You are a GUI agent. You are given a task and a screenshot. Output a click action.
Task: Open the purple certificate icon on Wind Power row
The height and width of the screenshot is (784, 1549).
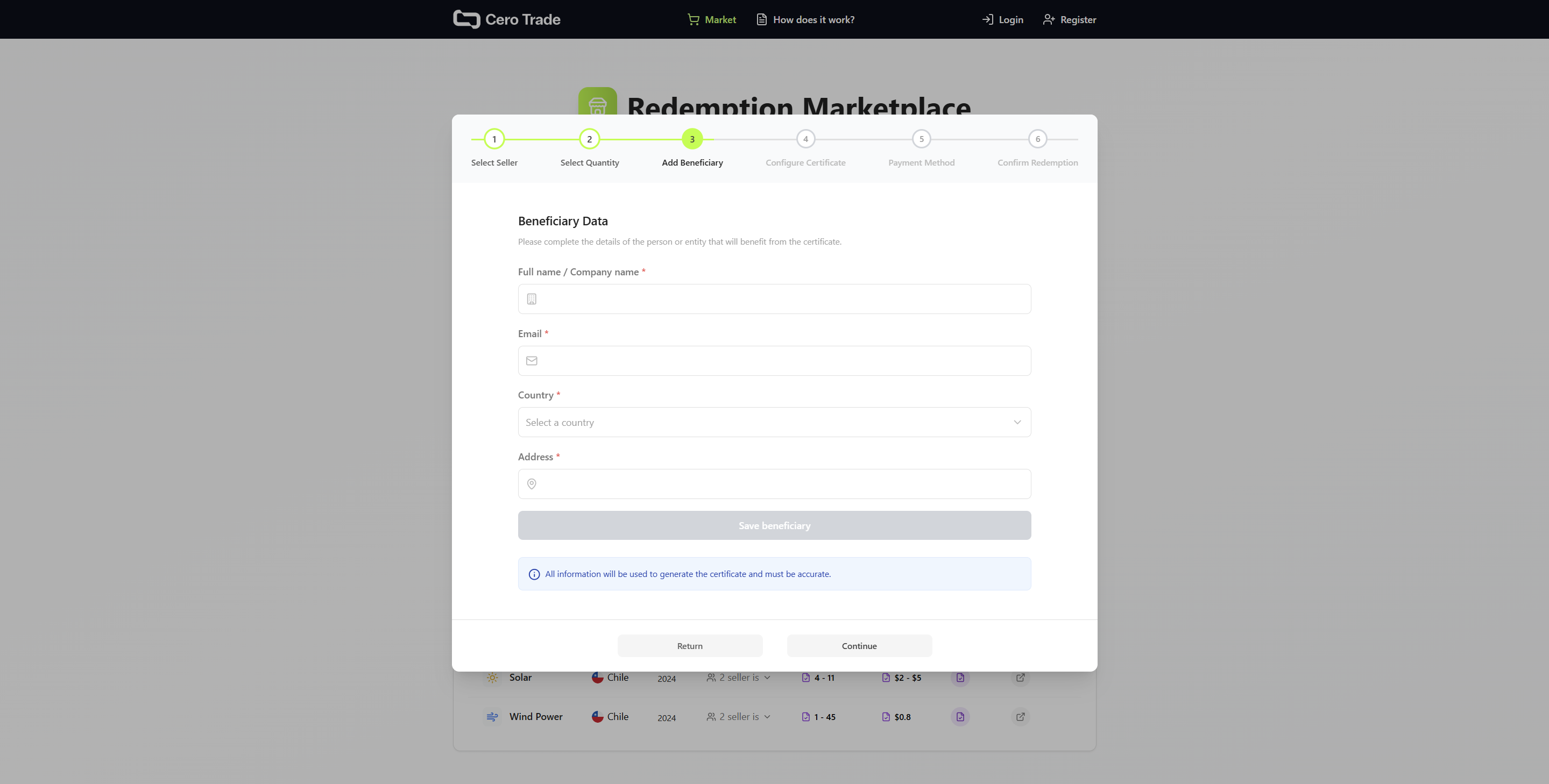[x=960, y=716]
